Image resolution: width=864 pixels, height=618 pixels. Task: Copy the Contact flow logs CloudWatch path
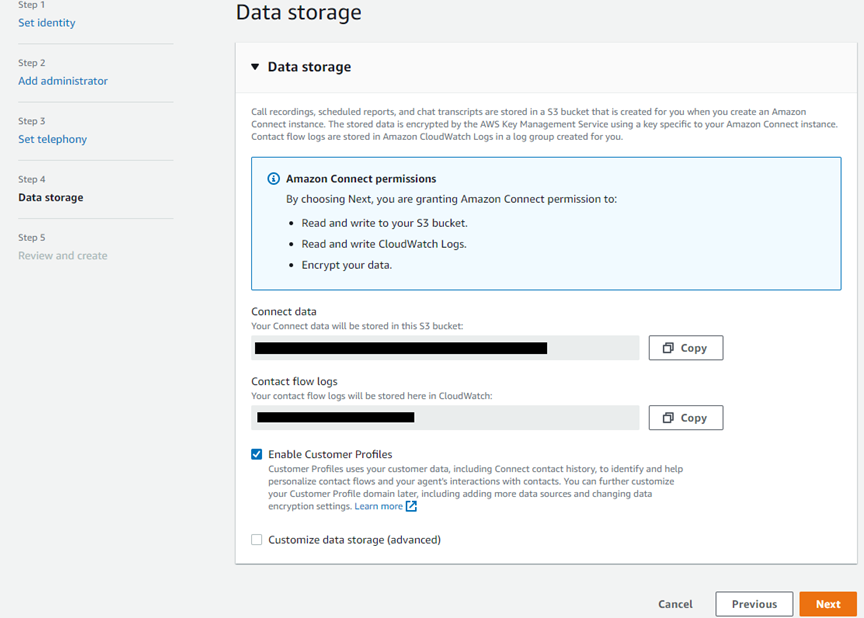(x=685, y=418)
